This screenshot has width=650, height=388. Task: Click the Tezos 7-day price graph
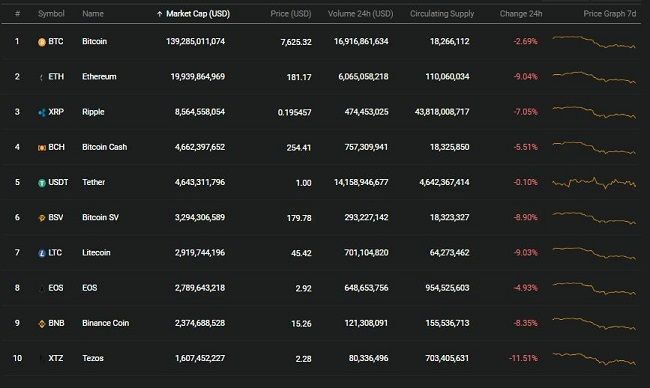coord(594,359)
